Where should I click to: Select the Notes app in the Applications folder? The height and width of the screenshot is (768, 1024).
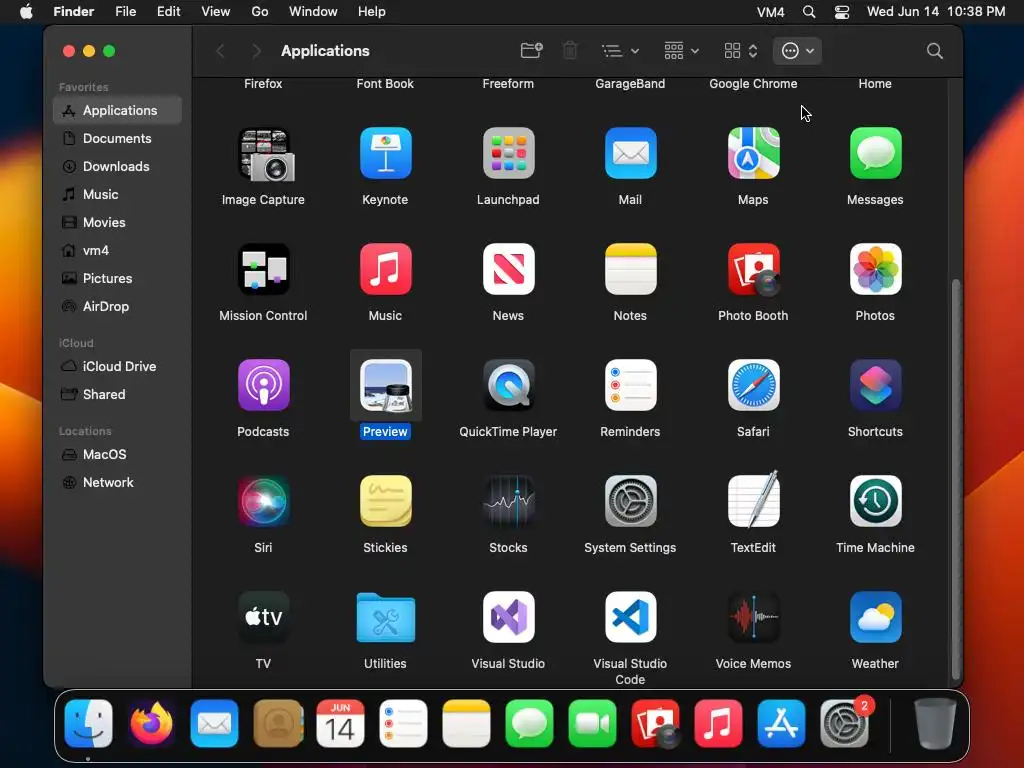(x=630, y=270)
